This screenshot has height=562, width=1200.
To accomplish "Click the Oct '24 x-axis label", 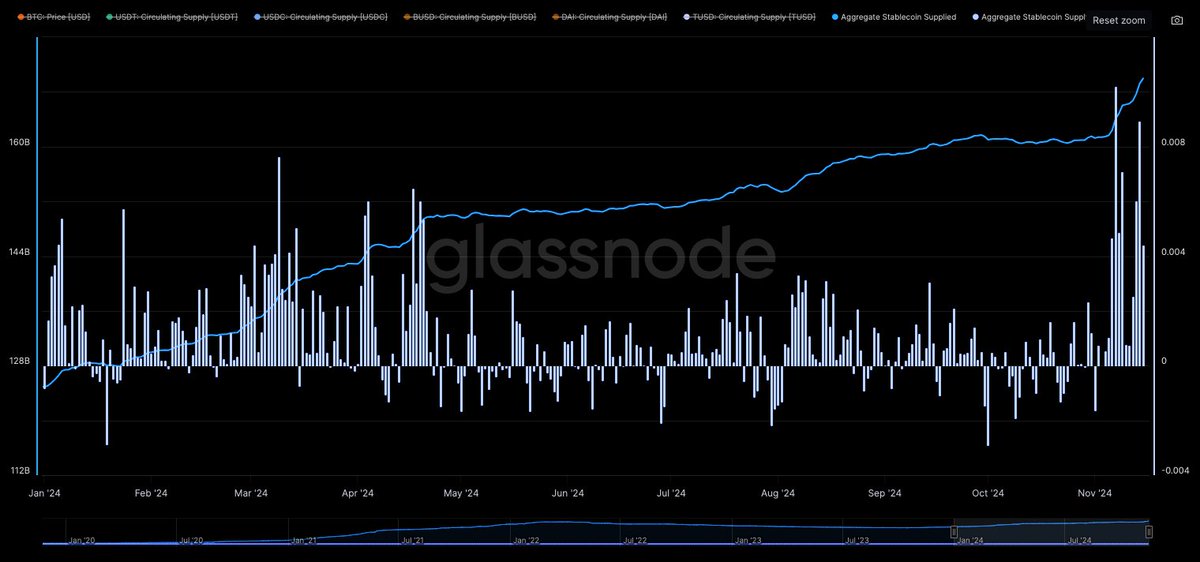I will point(988,493).
